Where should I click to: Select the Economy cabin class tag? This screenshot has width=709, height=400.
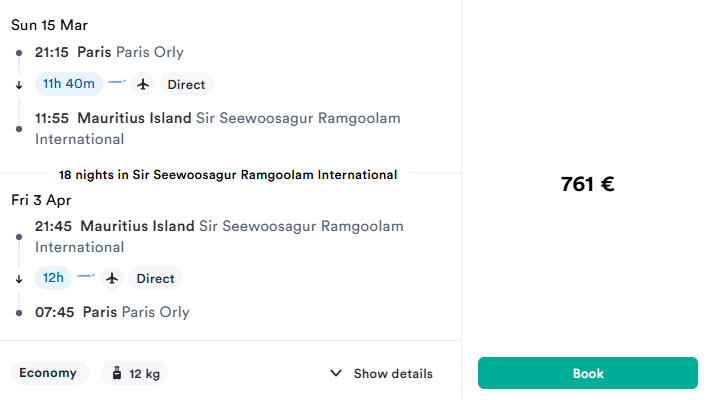point(48,373)
